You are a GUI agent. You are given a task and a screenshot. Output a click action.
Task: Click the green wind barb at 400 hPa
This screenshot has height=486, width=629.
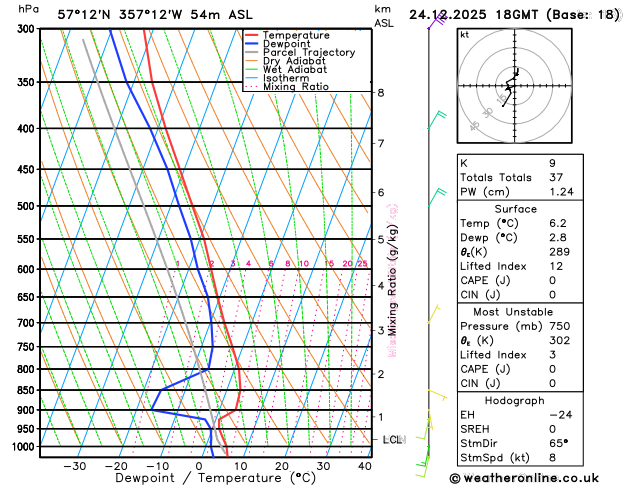tap(437, 120)
